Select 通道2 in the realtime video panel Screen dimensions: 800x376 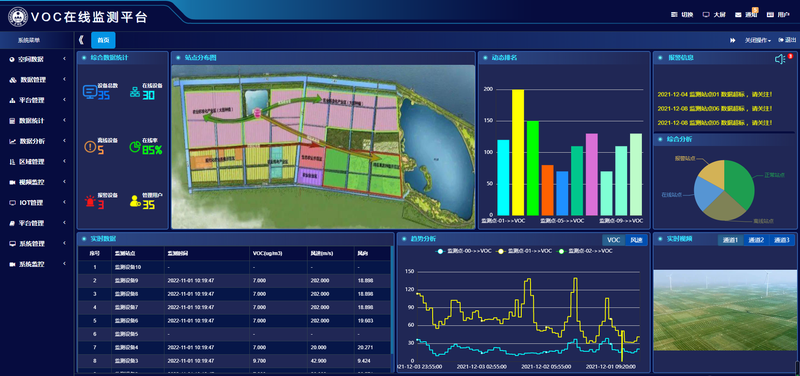click(756, 240)
